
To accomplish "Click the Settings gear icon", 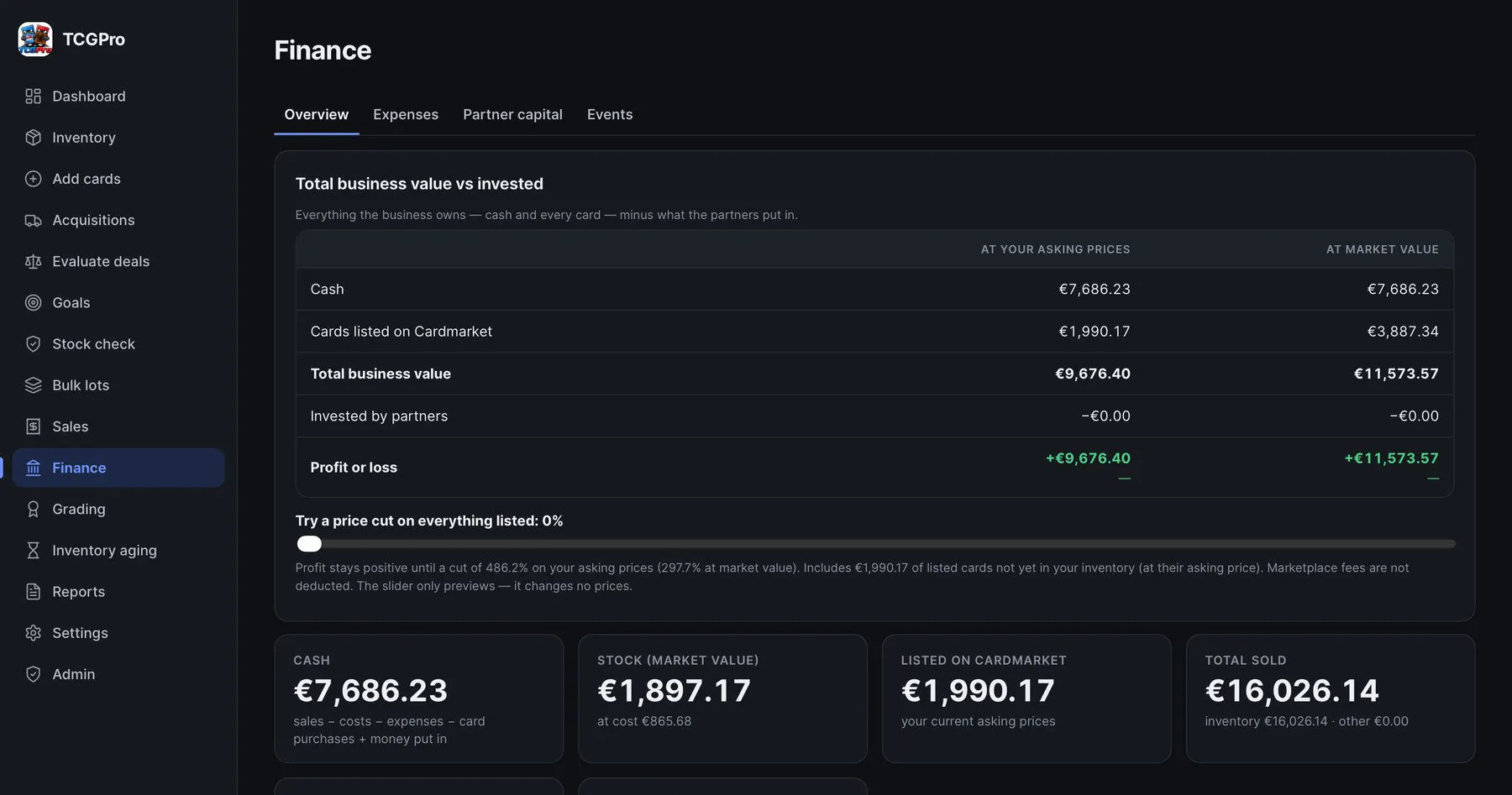I will click(33, 633).
